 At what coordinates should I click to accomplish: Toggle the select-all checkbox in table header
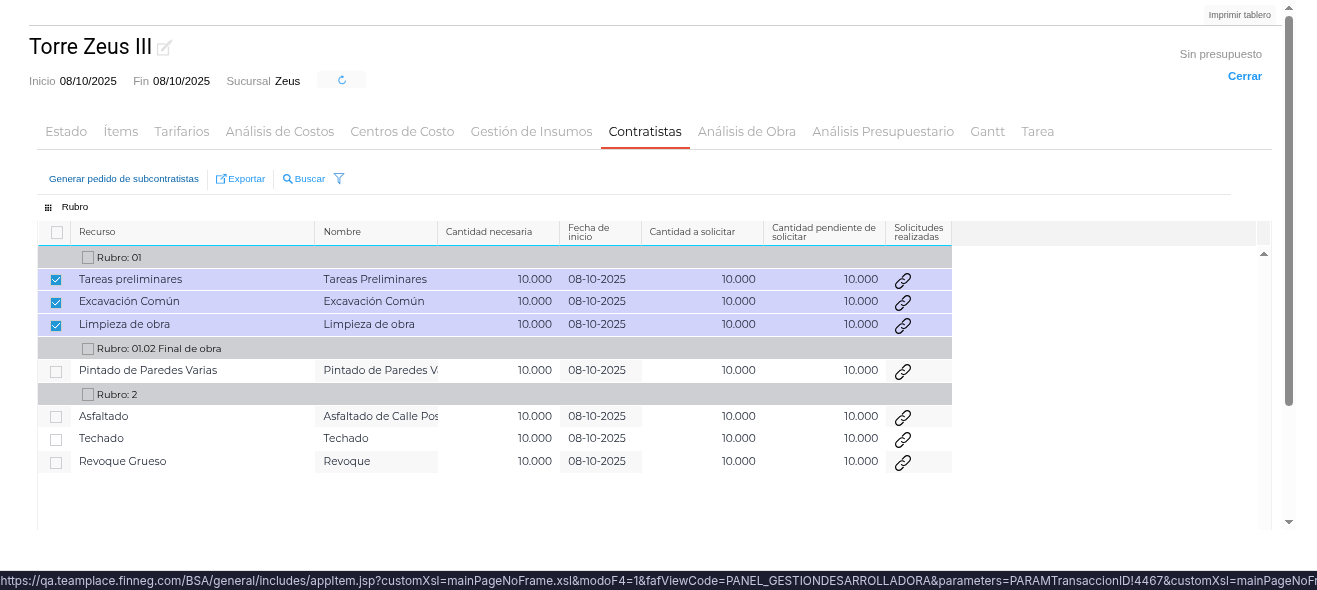pyautogui.click(x=57, y=232)
